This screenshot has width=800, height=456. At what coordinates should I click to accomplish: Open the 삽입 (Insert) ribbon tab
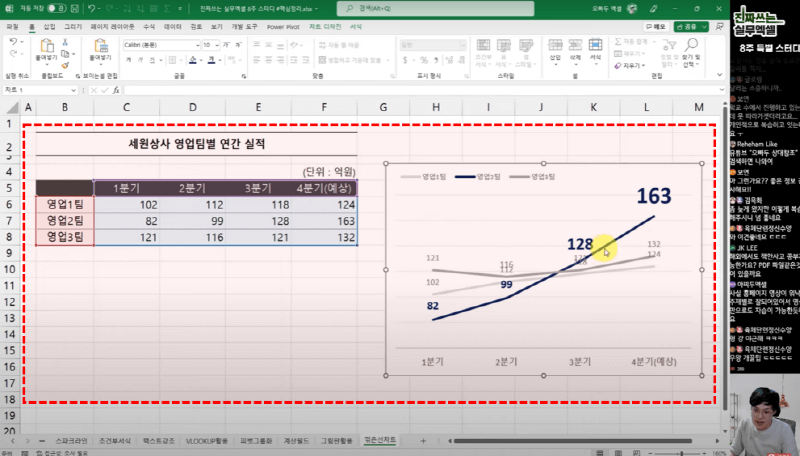pyautogui.click(x=50, y=26)
